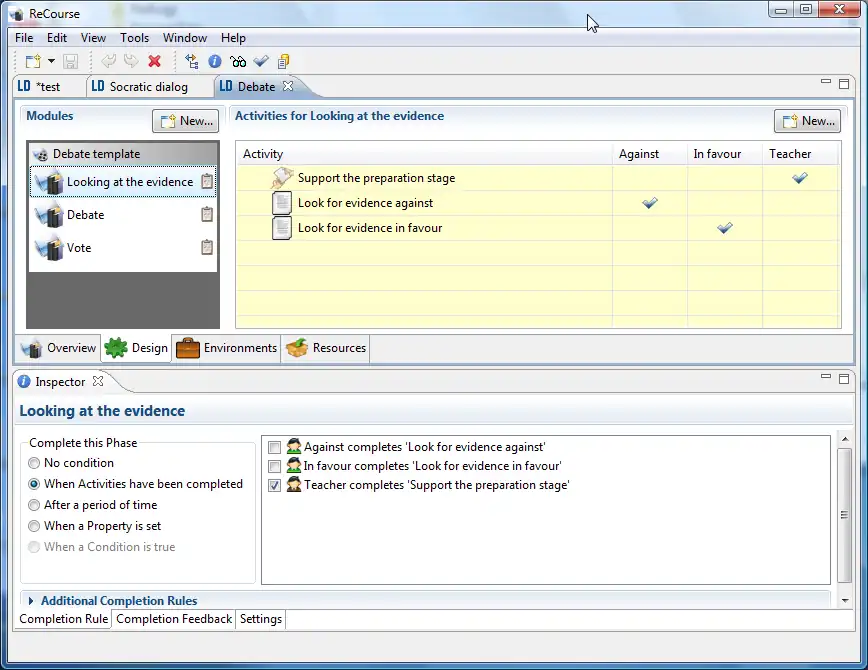The width and height of the screenshot is (868, 670).
Task: Choose 'After a period of time' option
Action: (x=35, y=506)
